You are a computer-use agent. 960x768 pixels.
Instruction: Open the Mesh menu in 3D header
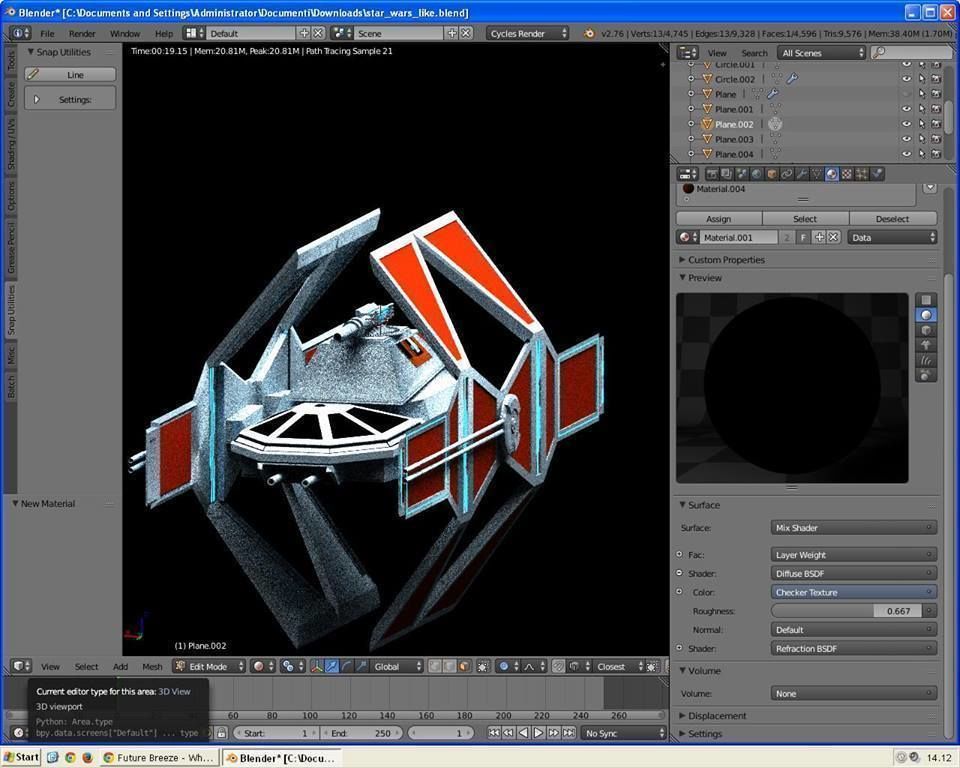tap(152, 666)
